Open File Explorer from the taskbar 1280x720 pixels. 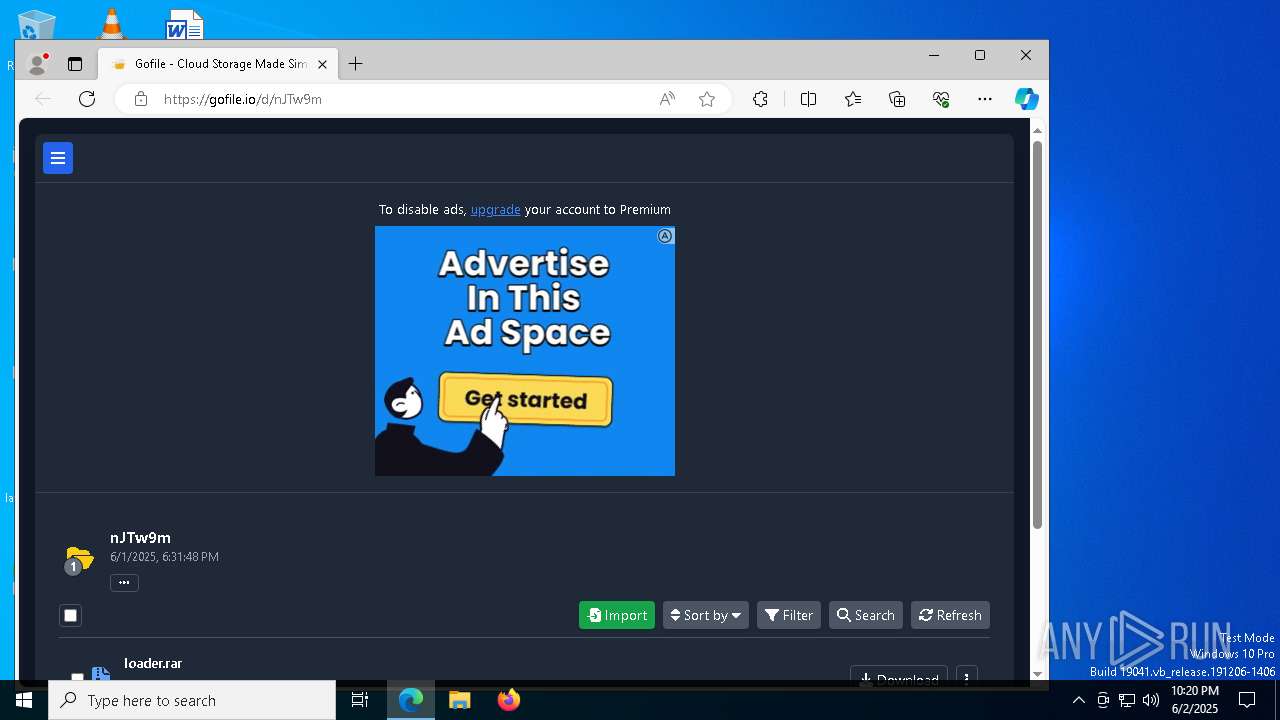460,700
